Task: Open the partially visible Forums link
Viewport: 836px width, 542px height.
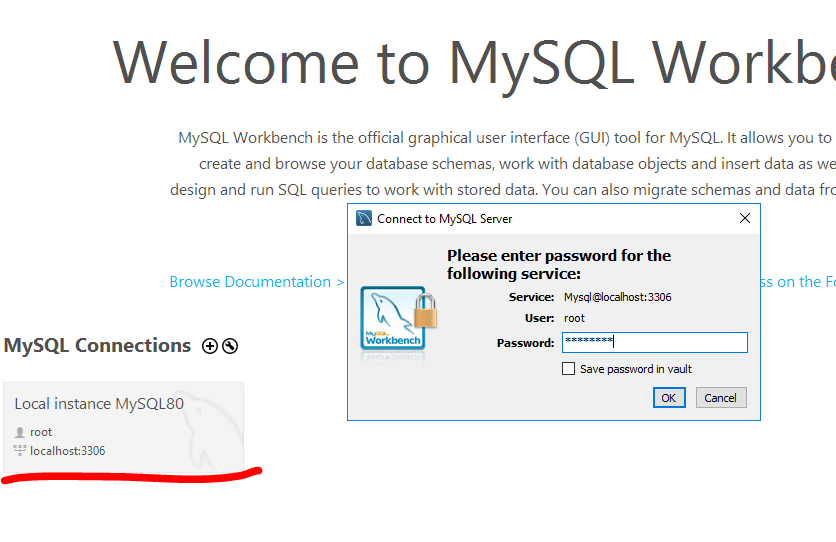Action: coord(797,282)
